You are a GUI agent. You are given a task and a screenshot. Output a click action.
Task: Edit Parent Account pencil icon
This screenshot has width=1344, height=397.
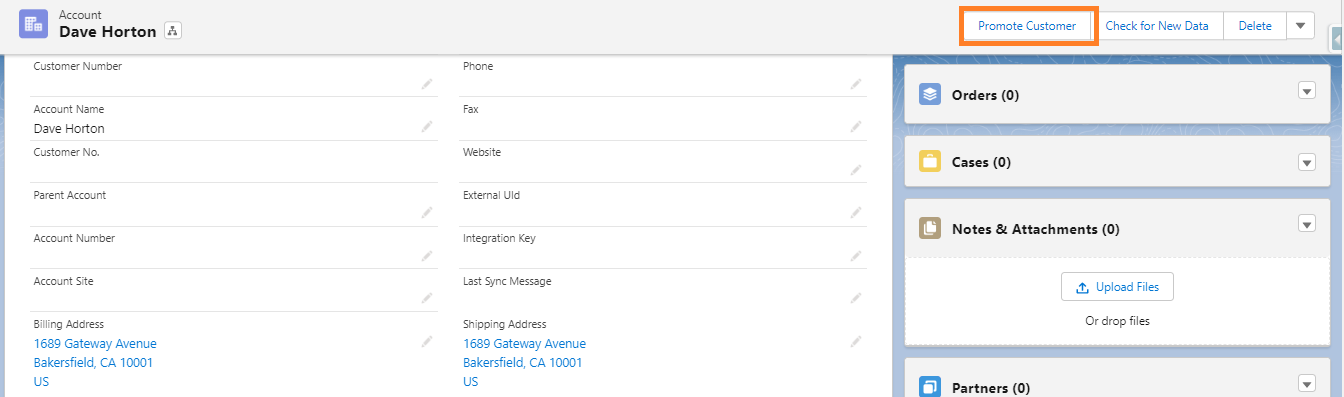pos(427,212)
